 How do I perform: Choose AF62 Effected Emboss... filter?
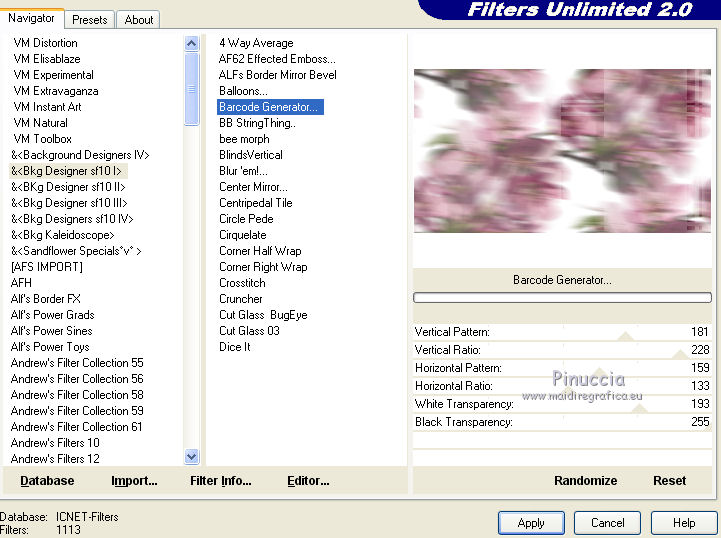(277, 59)
